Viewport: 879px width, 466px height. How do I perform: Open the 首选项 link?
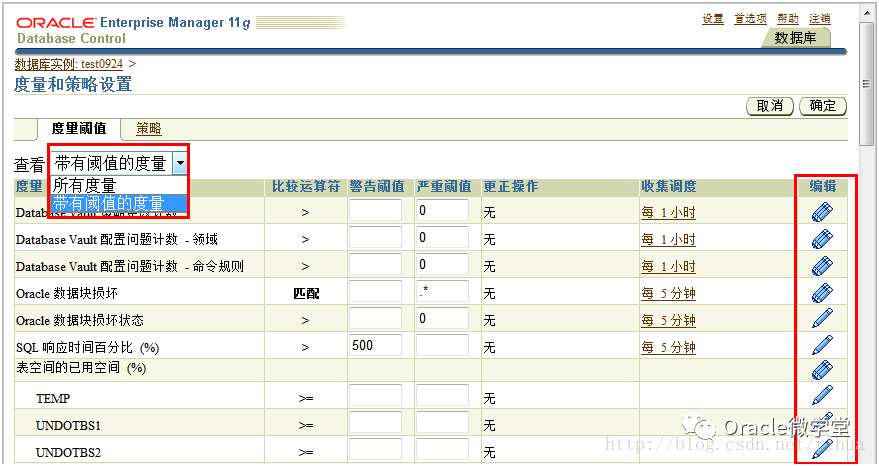tap(751, 19)
